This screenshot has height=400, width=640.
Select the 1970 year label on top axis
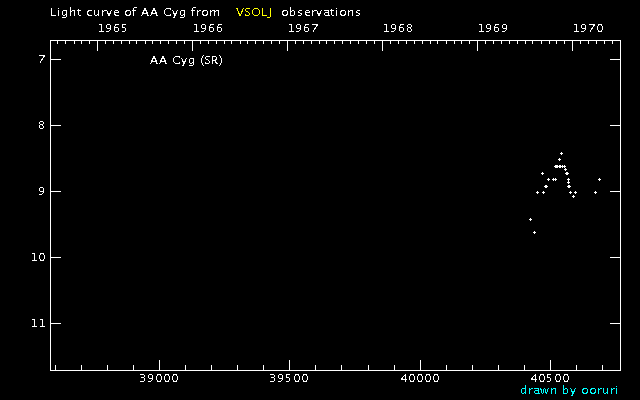(x=588, y=28)
